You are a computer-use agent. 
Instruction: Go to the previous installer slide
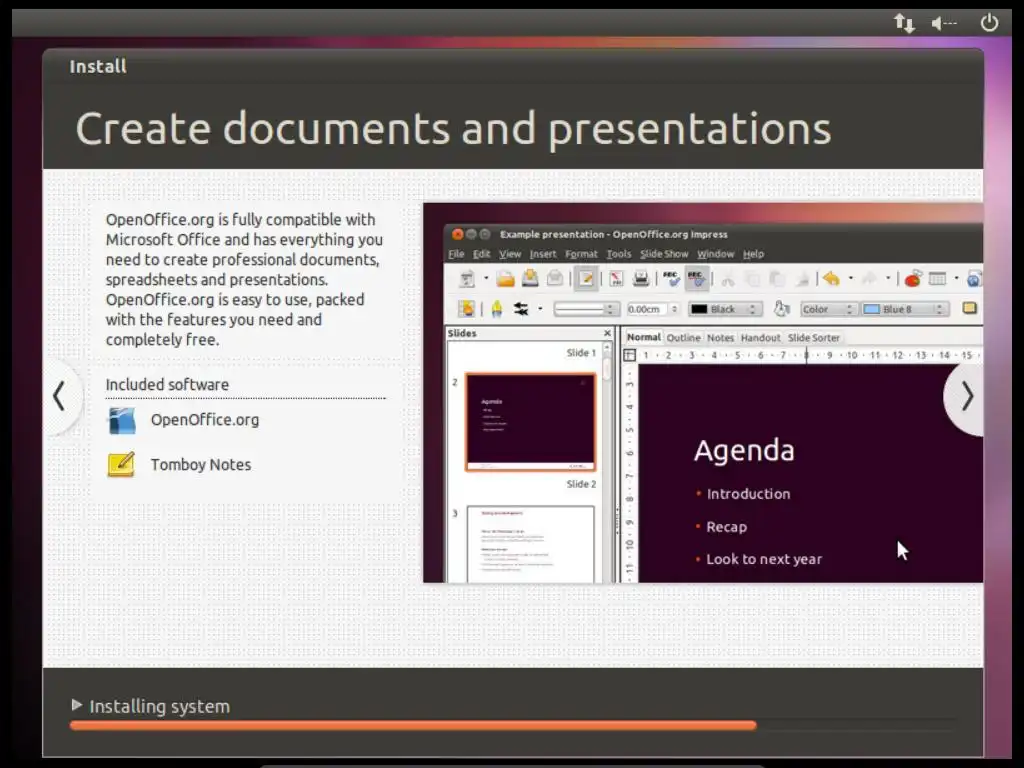pos(60,396)
